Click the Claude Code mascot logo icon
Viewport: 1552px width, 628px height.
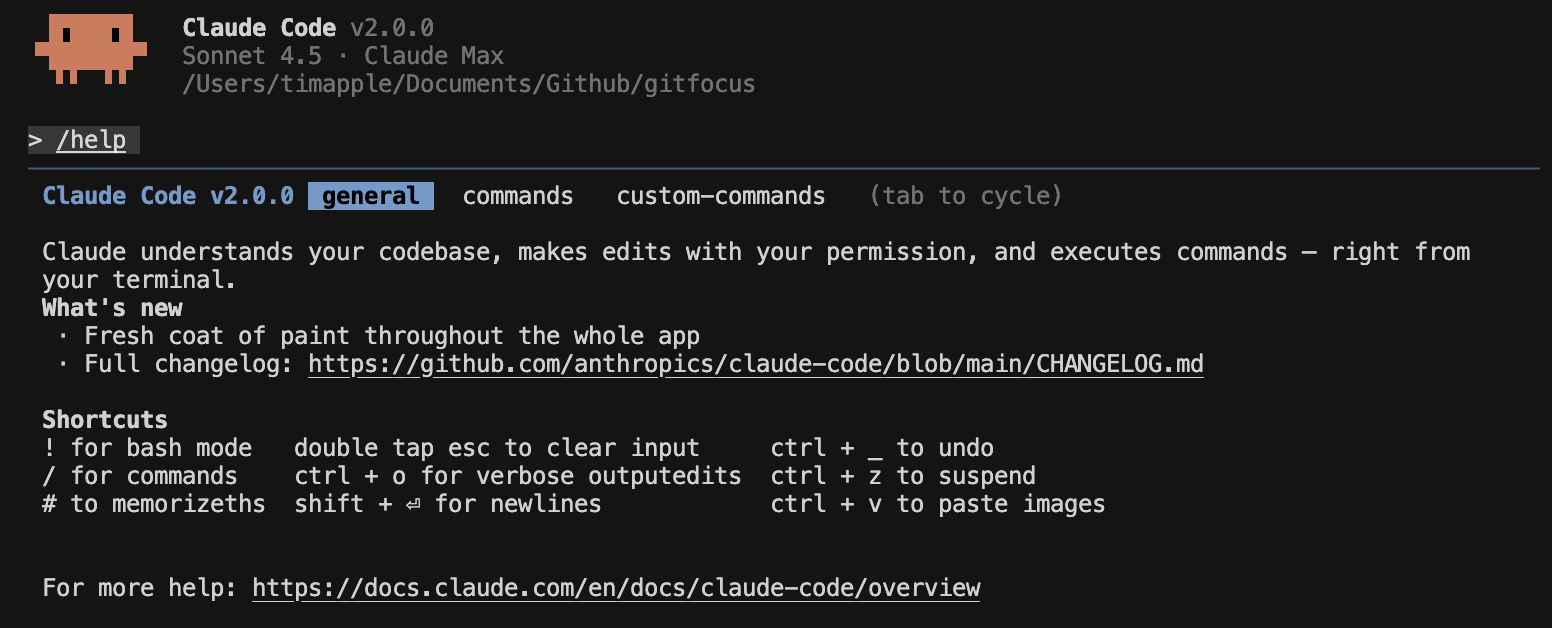(90, 46)
